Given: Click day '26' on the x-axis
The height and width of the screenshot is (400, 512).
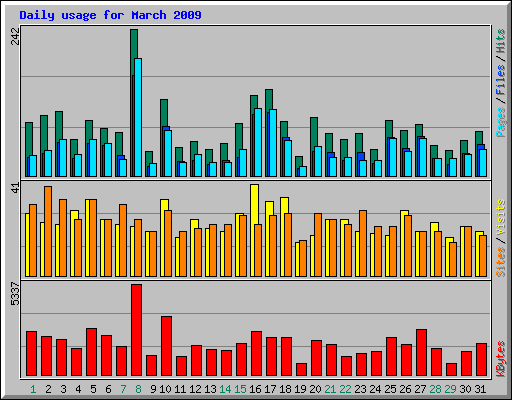Looking at the screenshot, I should click(x=405, y=389).
